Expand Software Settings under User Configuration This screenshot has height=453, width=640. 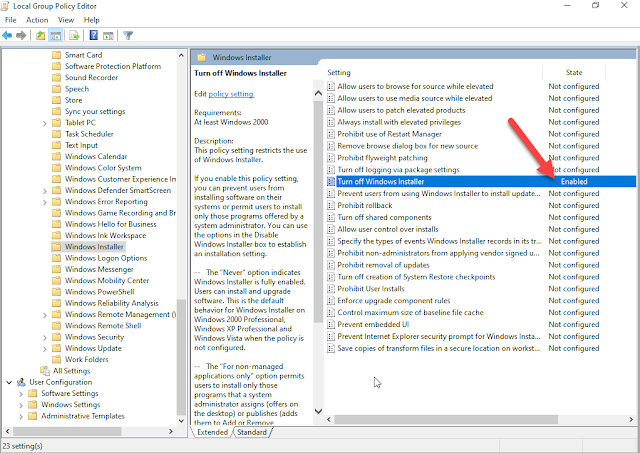click(21, 394)
